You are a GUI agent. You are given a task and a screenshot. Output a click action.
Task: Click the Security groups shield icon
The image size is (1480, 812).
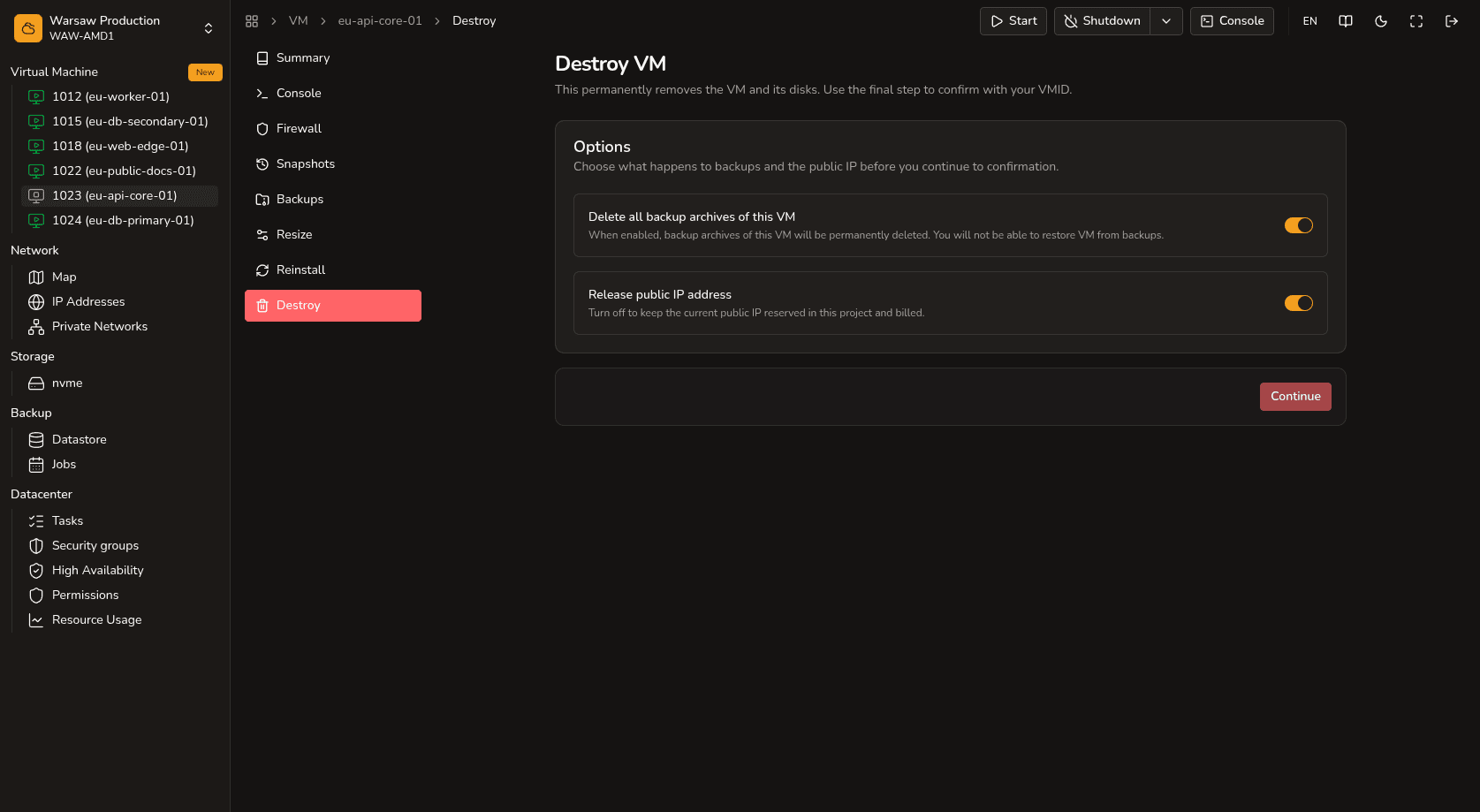(36, 546)
